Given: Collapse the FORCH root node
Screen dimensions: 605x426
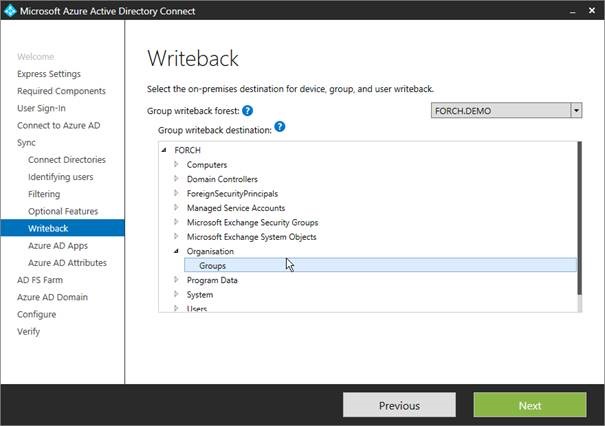Looking at the screenshot, I should 164,150.
